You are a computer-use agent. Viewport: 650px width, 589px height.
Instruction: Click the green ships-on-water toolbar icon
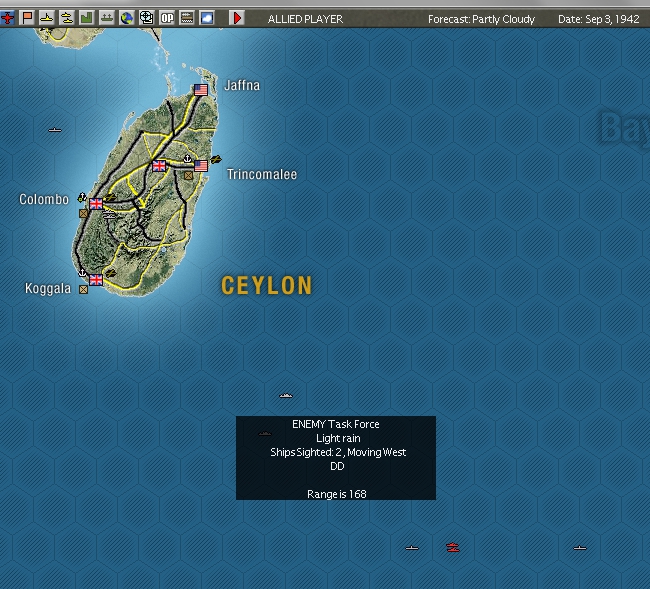[107, 18]
